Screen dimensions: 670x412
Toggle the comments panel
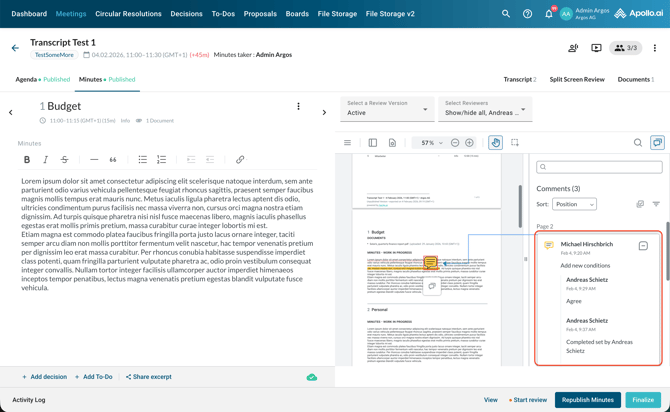click(657, 143)
